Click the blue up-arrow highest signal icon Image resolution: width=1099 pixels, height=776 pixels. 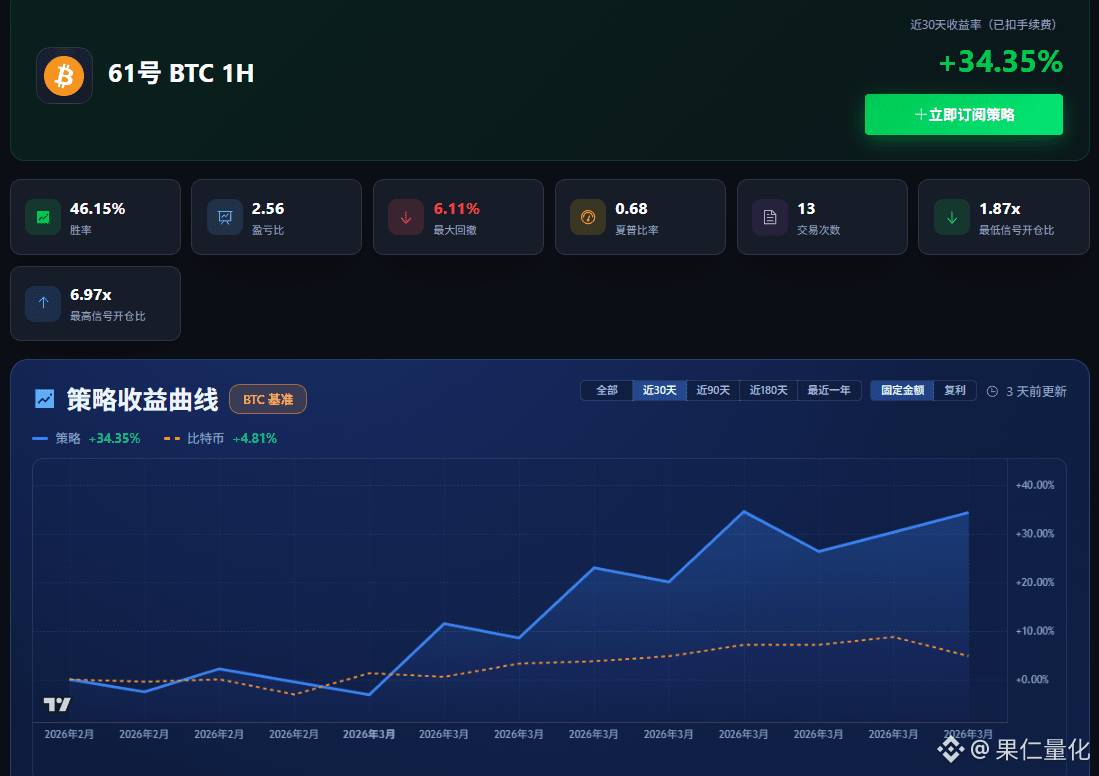[x=43, y=303]
